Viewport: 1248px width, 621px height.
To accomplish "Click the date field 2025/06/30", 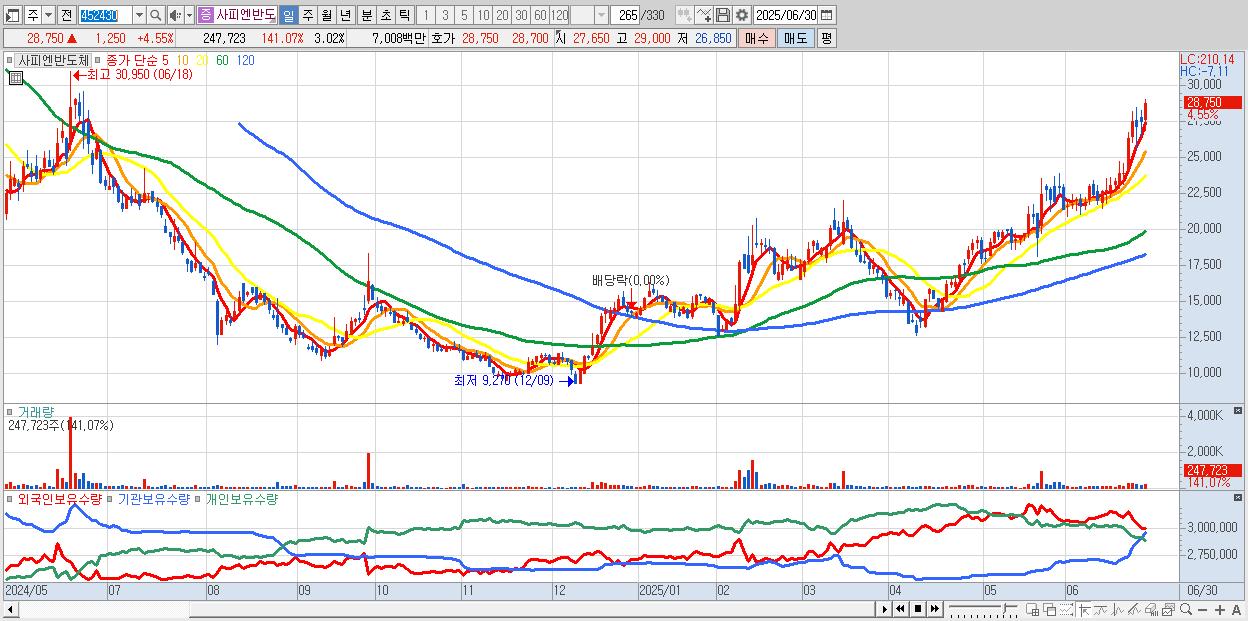I will coord(786,15).
